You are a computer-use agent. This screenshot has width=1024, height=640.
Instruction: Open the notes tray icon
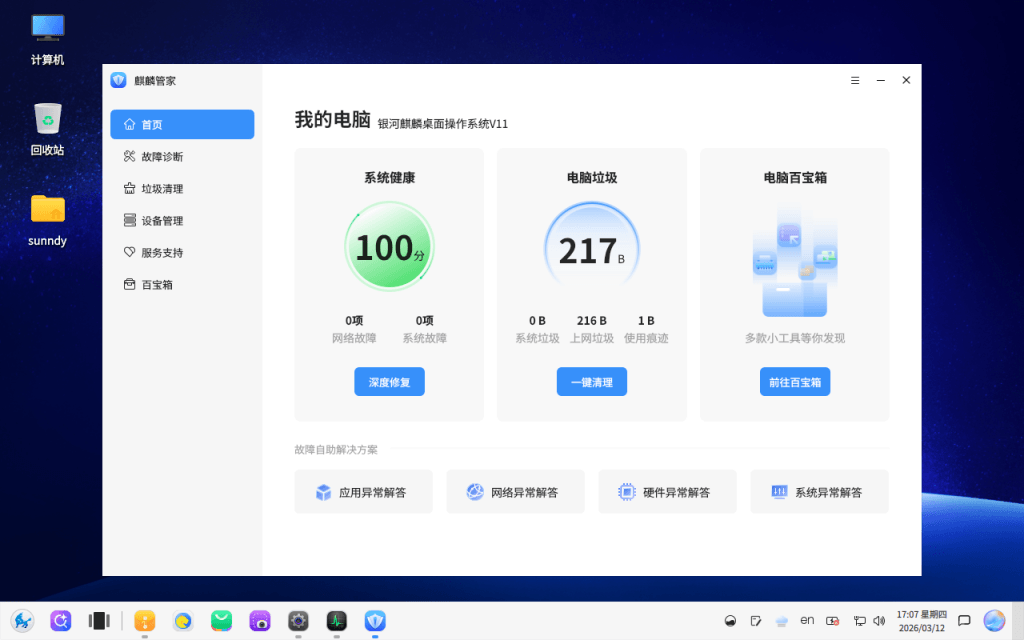click(756, 620)
